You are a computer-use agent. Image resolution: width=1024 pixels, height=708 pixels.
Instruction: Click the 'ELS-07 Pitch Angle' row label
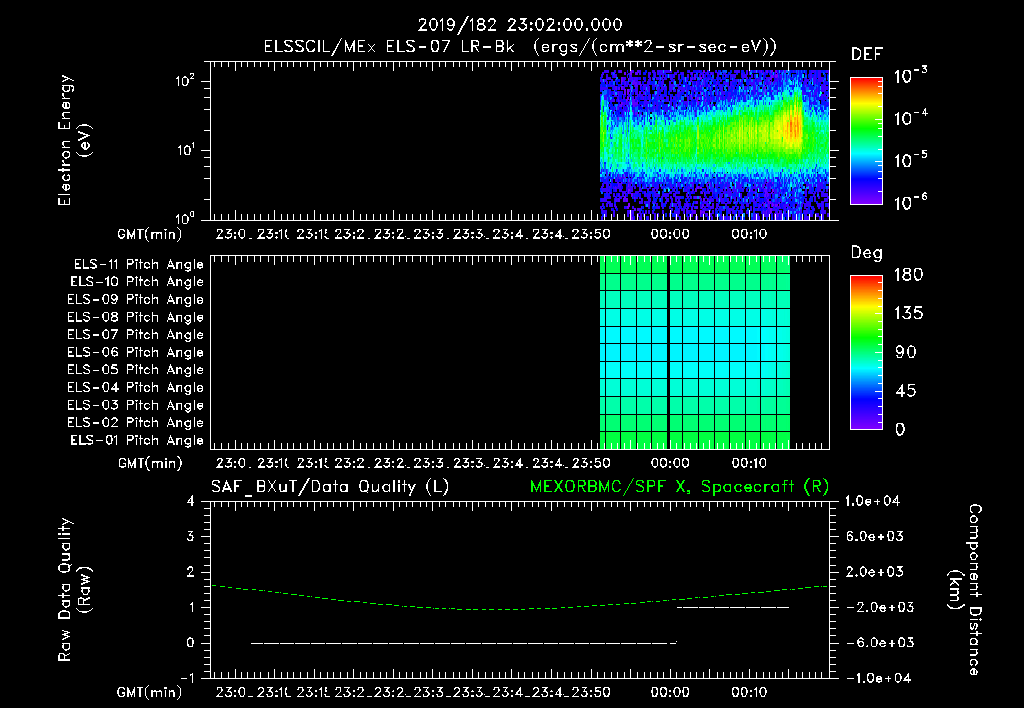tap(136, 334)
